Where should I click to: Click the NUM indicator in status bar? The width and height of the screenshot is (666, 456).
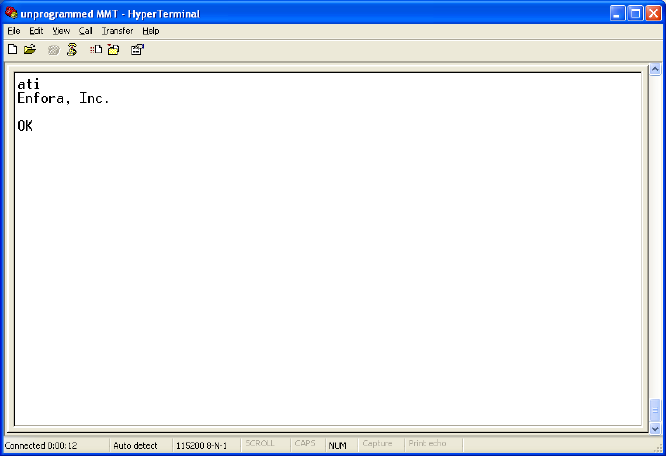(x=337, y=445)
